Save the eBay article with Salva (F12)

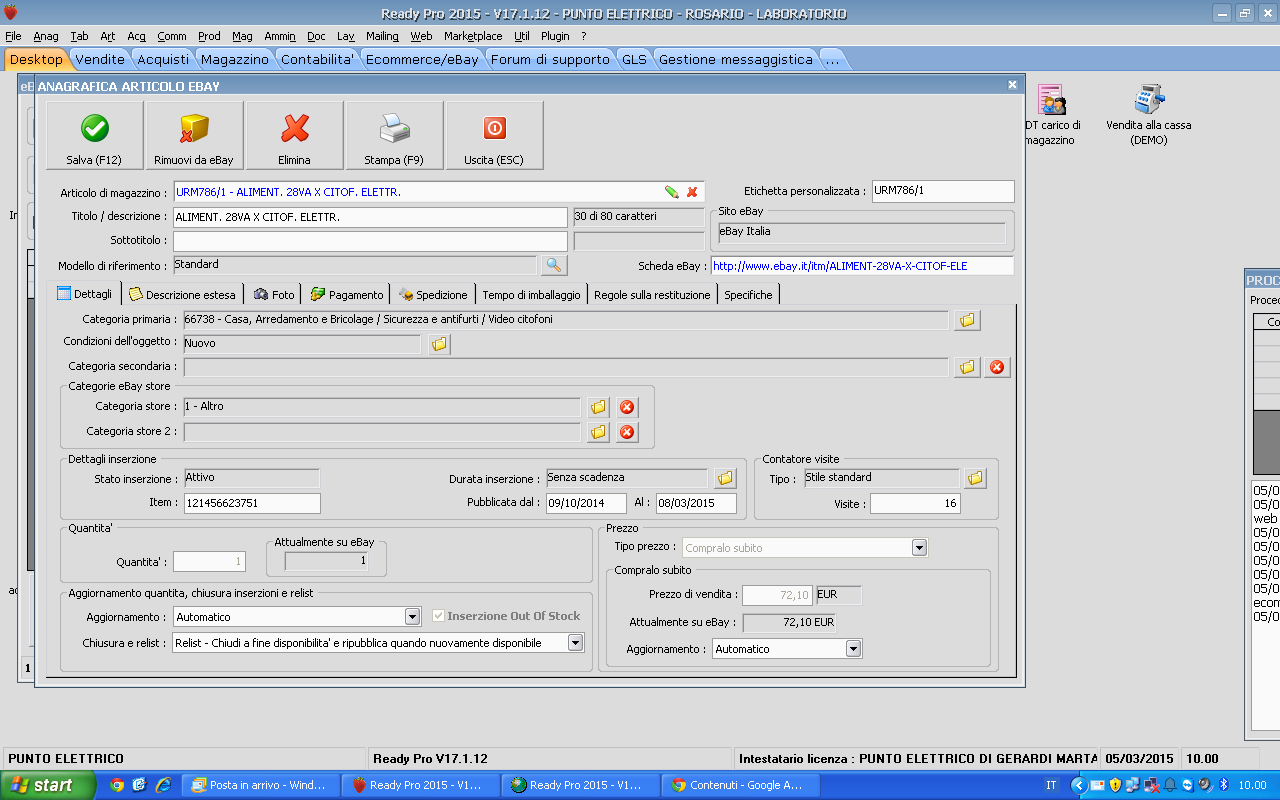(95, 136)
